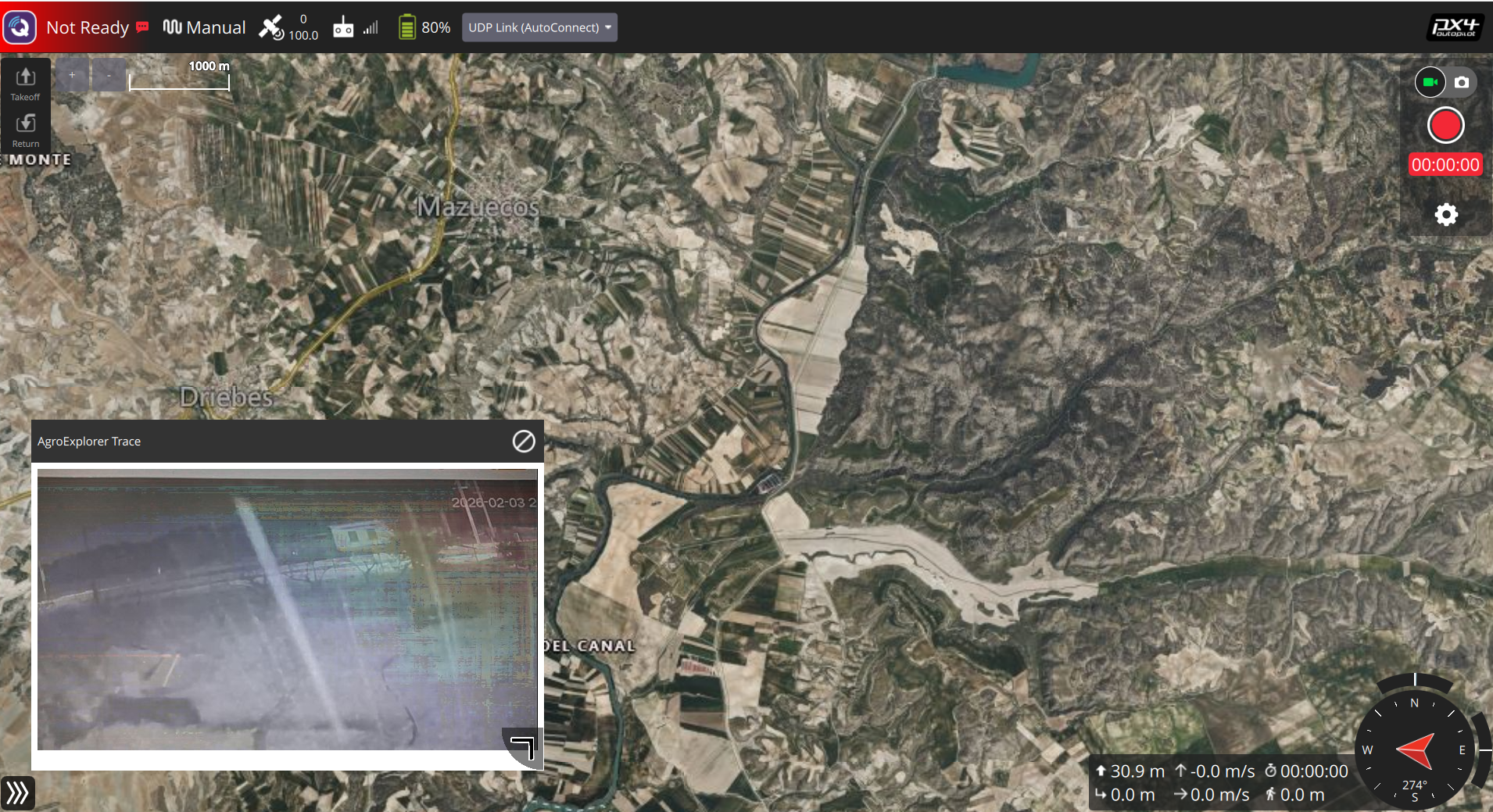Open the QGroundControl application icon menu
The width and height of the screenshot is (1493, 812).
point(20,27)
